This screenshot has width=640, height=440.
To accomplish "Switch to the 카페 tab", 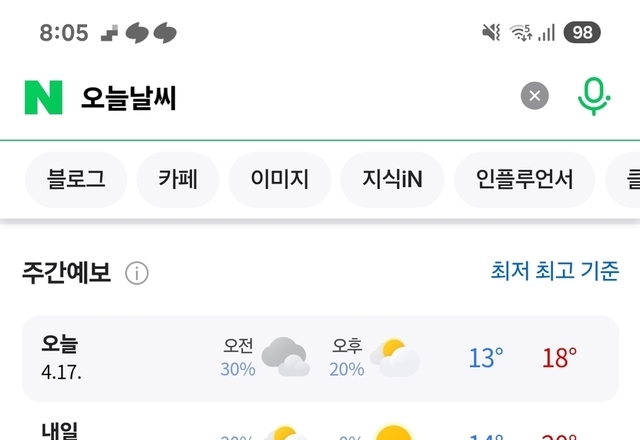I will pos(178,180).
